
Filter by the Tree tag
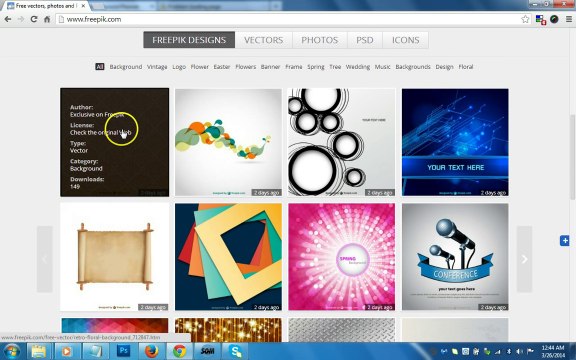pyautogui.click(x=335, y=66)
